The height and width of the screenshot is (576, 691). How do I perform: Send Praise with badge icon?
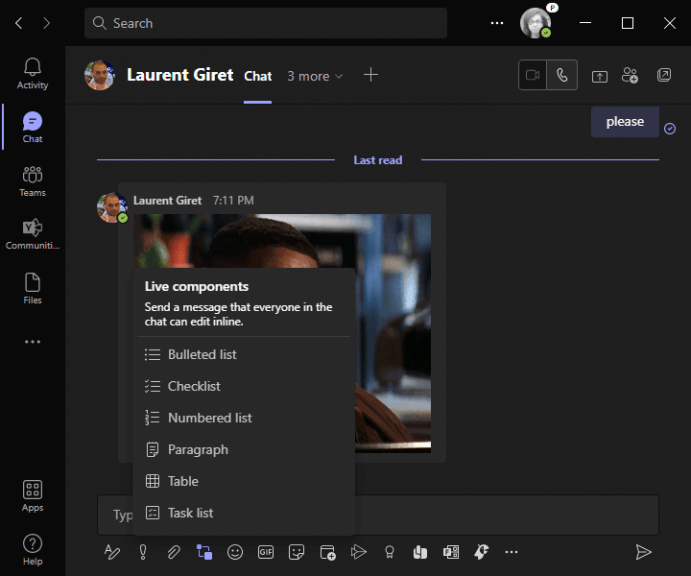pyautogui.click(x=389, y=552)
